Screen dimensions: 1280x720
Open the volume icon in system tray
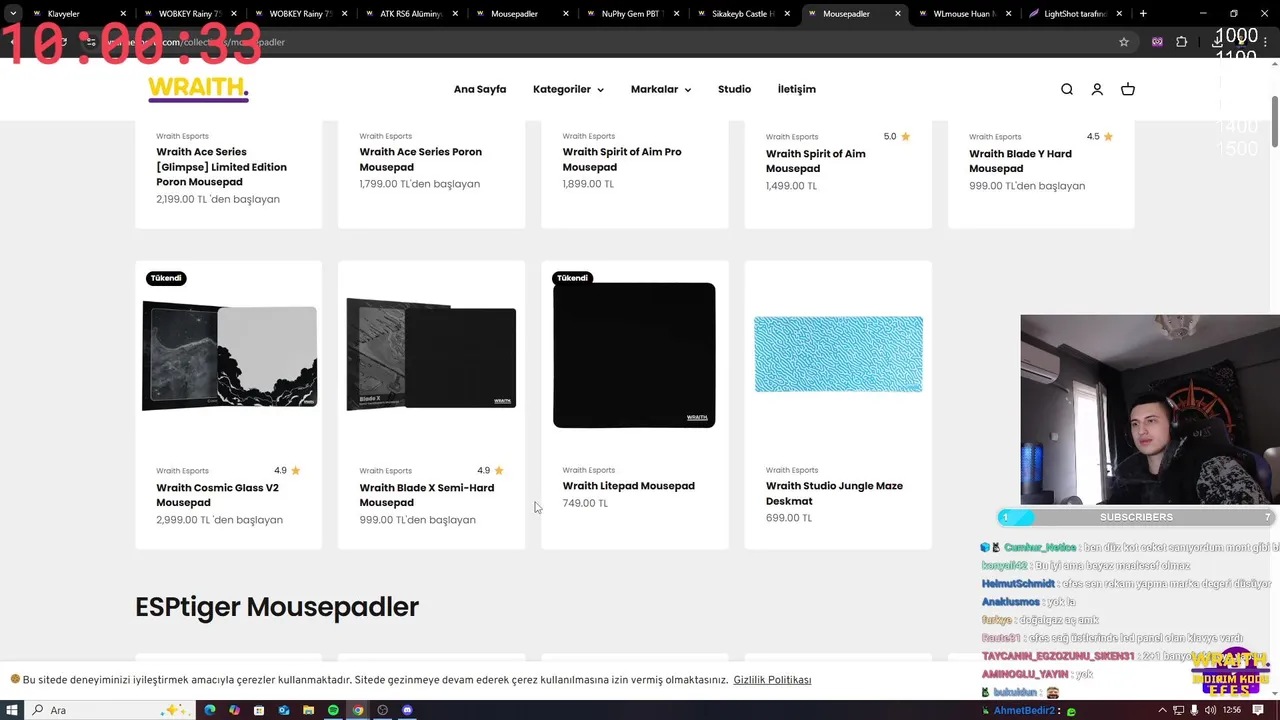pyautogui.click(x=1210, y=710)
